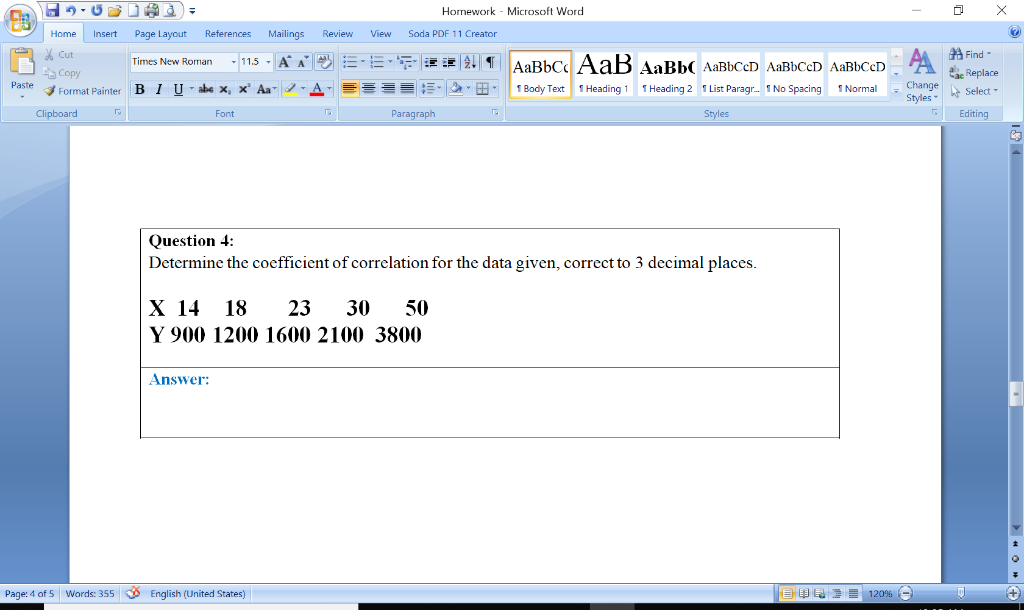
Task: Toggle Justify paragraph alignment
Action: click(x=405, y=88)
